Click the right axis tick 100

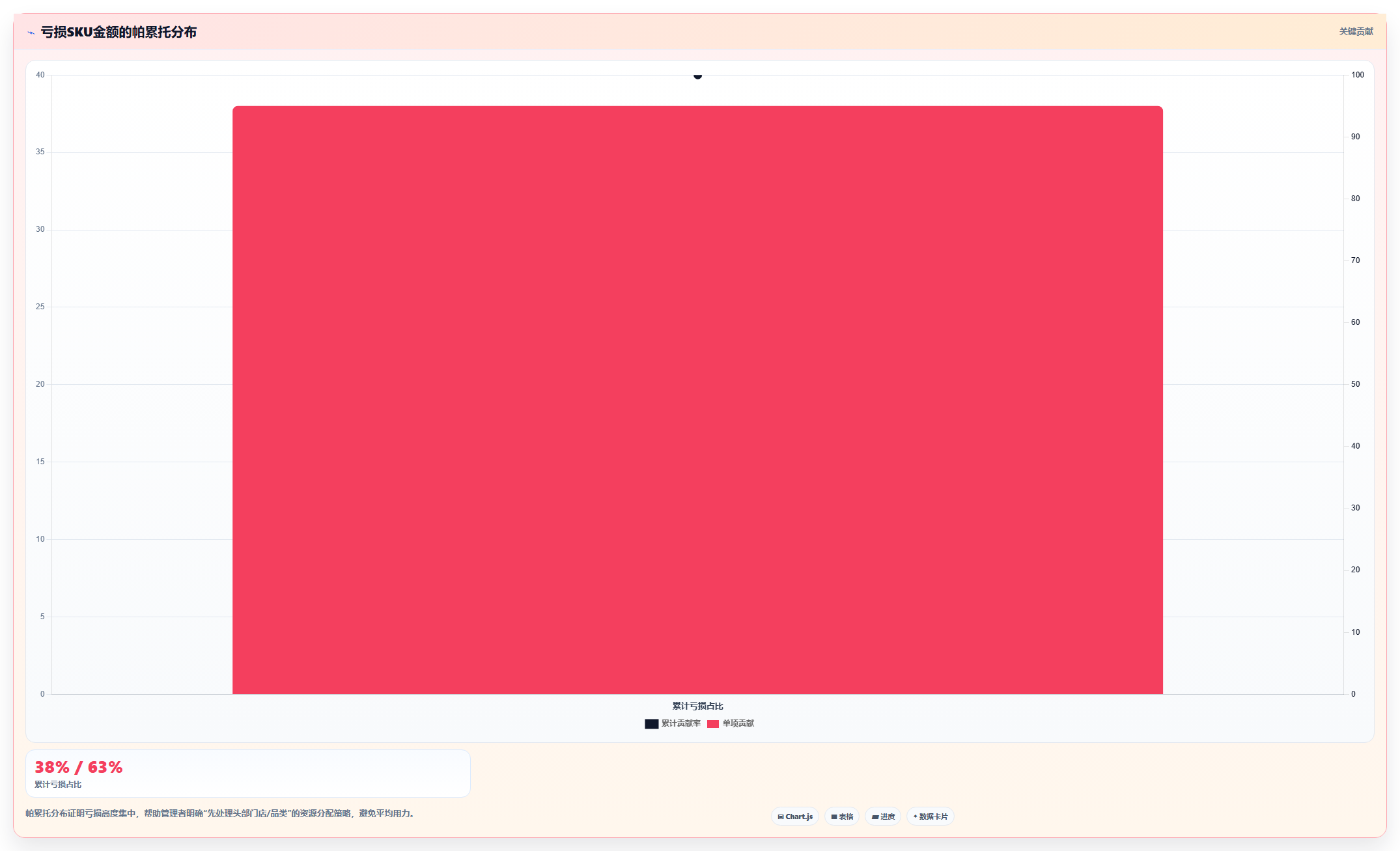click(1357, 75)
